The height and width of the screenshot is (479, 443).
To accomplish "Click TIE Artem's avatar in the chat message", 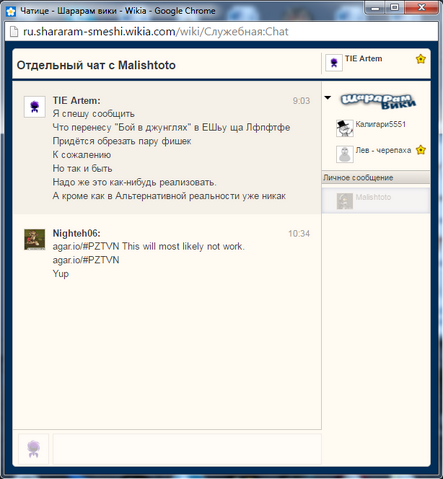I will 35,107.
